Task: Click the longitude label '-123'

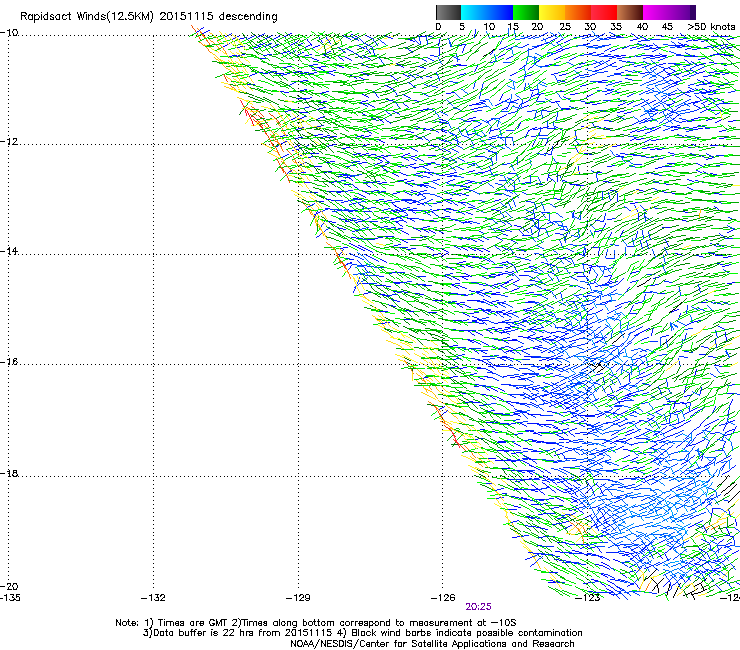Action: click(588, 598)
